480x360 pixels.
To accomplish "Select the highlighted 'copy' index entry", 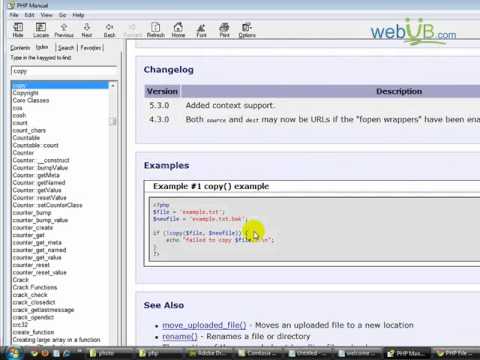I will (x=60, y=85).
